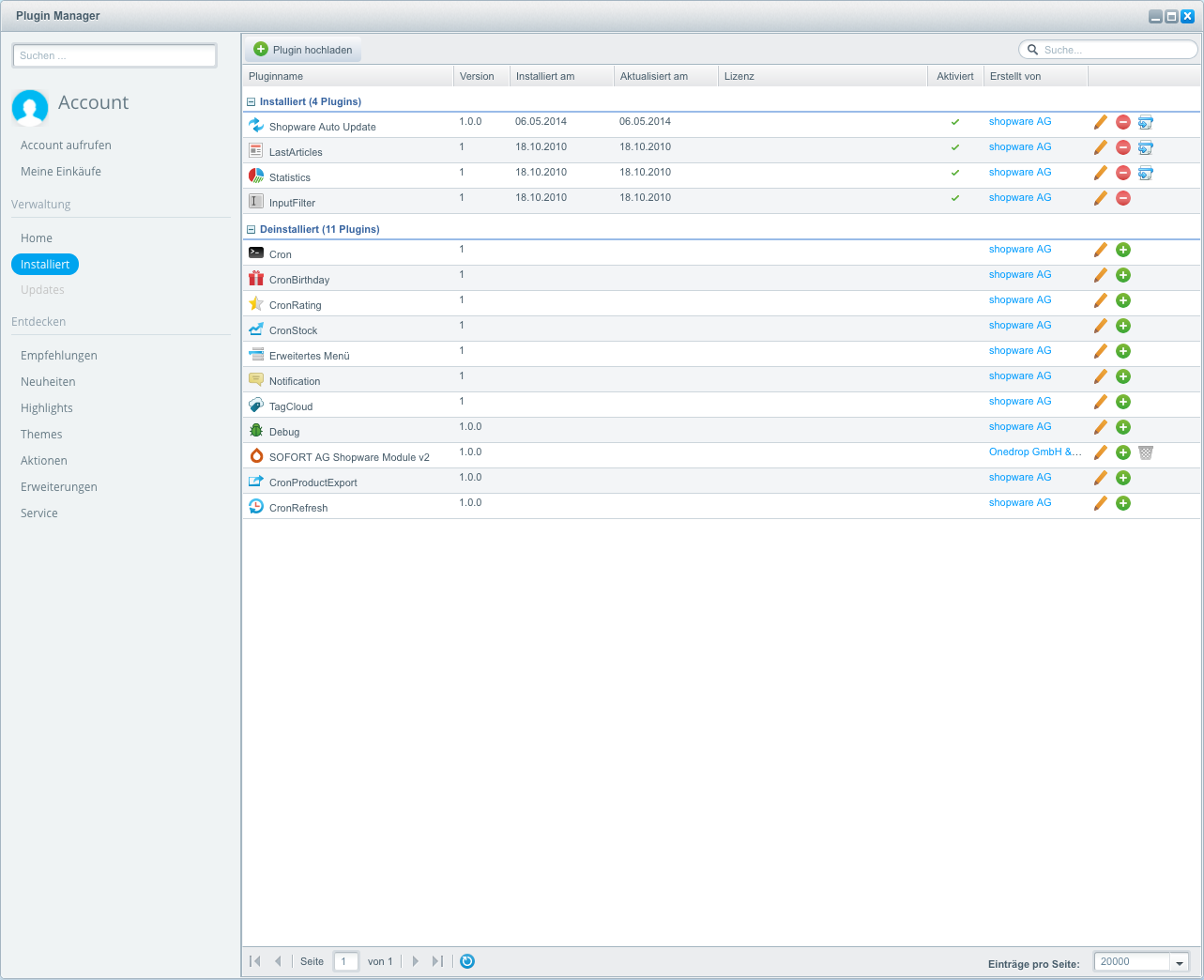Install the CronRefresh plugin via plus icon
This screenshot has width=1204, height=980.
[x=1123, y=503]
